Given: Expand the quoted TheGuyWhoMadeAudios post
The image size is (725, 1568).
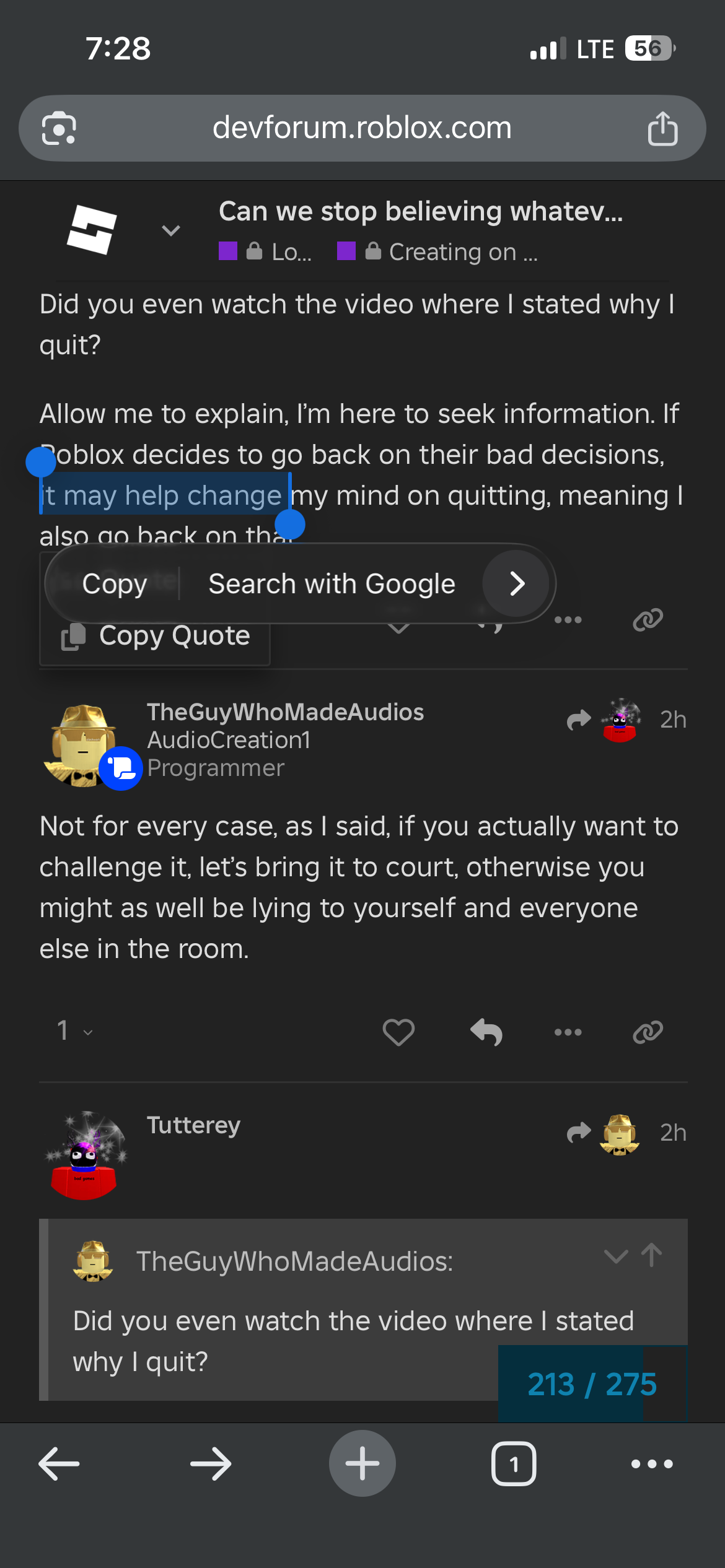Looking at the screenshot, I should pyautogui.click(x=615, y=1257).
